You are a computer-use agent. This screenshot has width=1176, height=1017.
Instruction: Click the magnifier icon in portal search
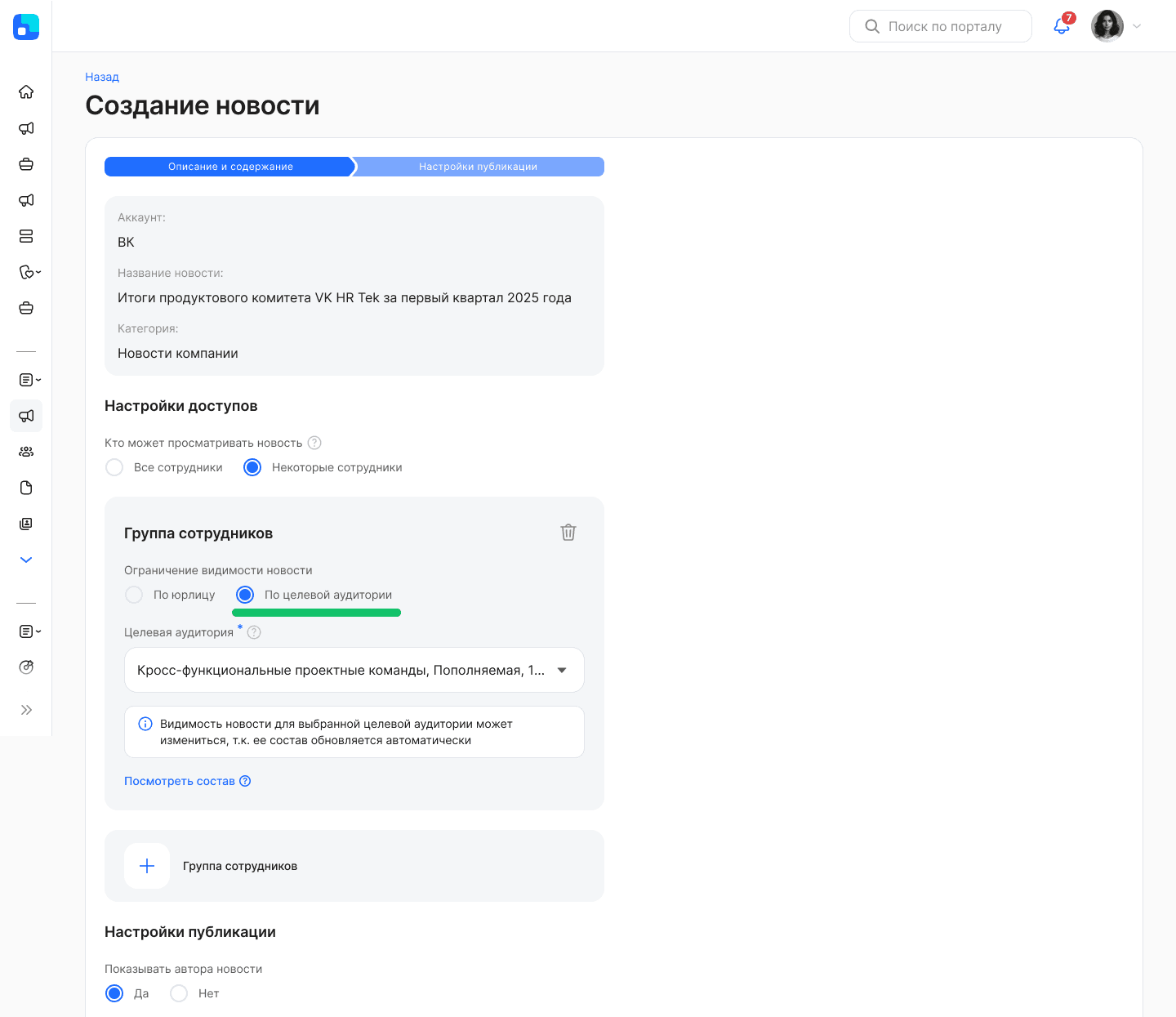(872, 26)
